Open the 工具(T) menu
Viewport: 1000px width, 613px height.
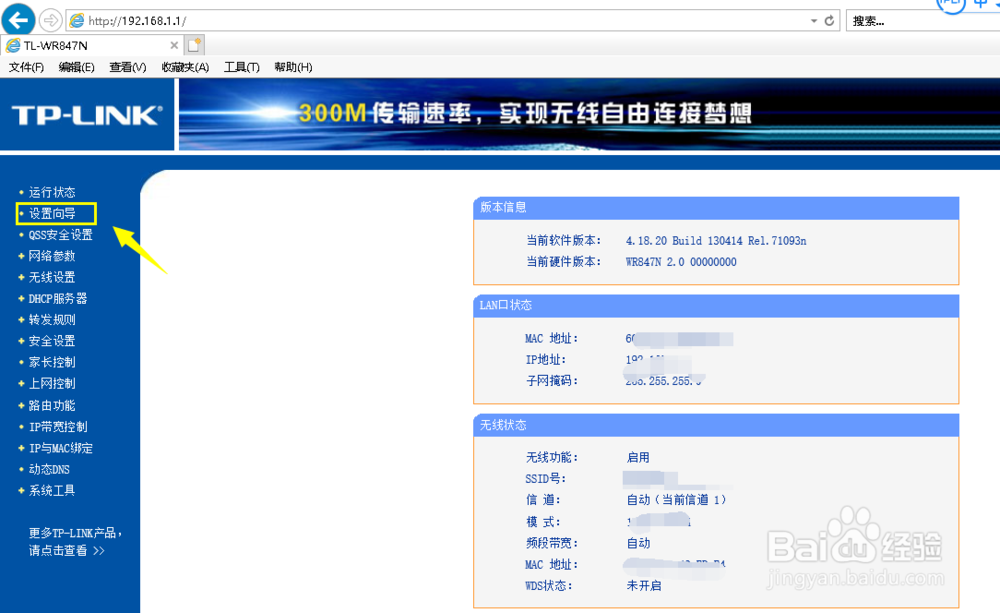242,67
